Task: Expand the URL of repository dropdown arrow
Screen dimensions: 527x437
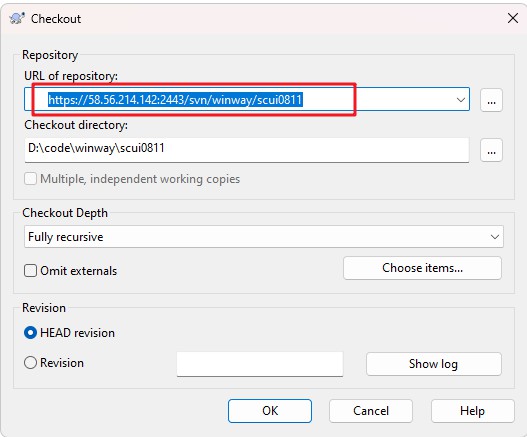Action: point(460,100)
